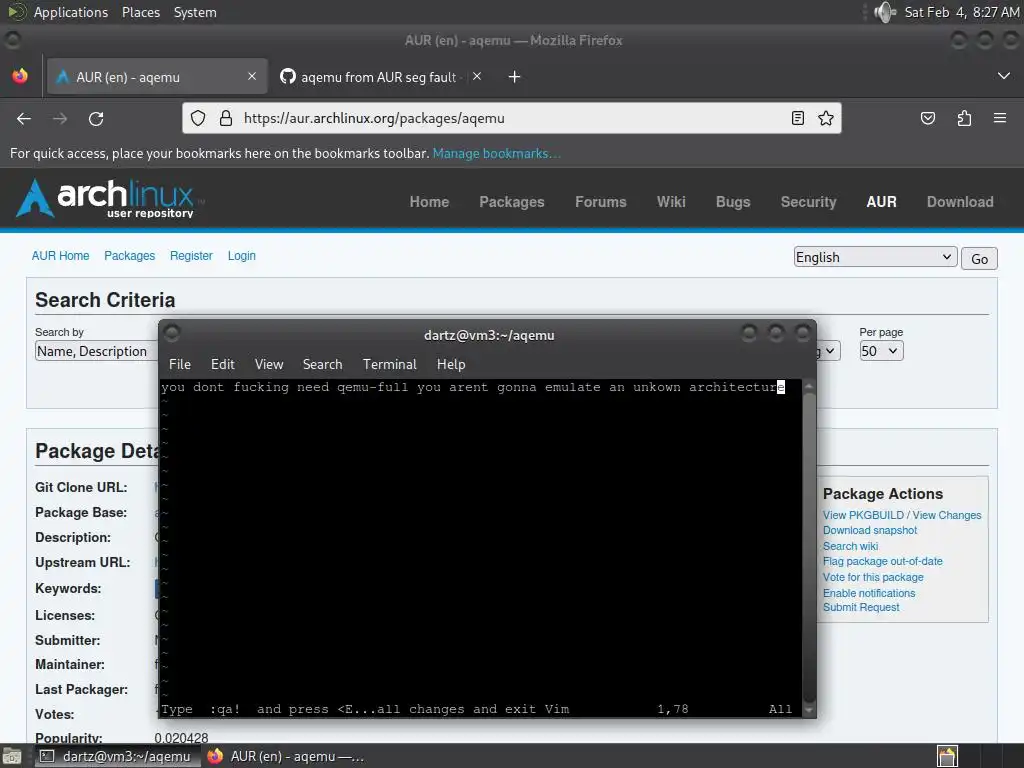Click the Bugs nav link
The width and height of the screenshot is (1024, 768).
pos(733,202)
